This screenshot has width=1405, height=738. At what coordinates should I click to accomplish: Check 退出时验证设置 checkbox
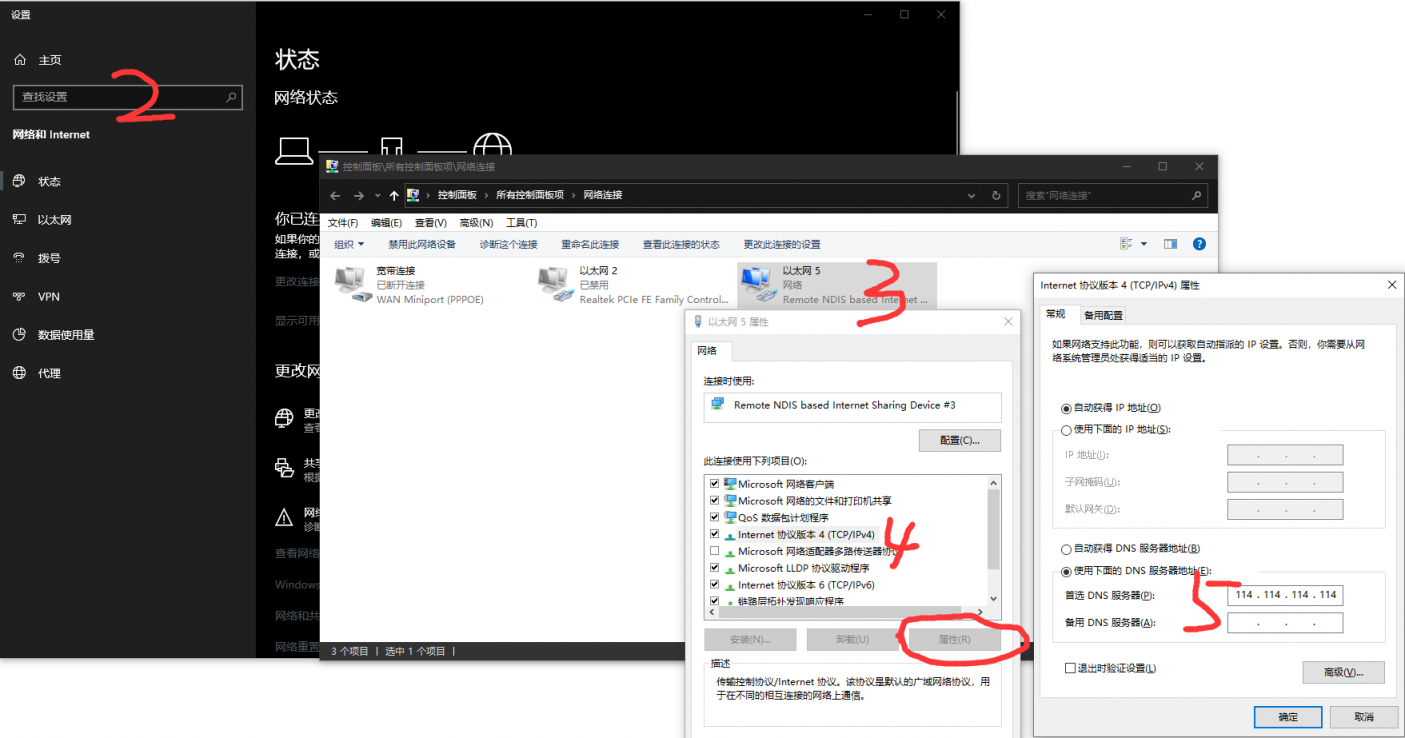(x=1070, y=668)
